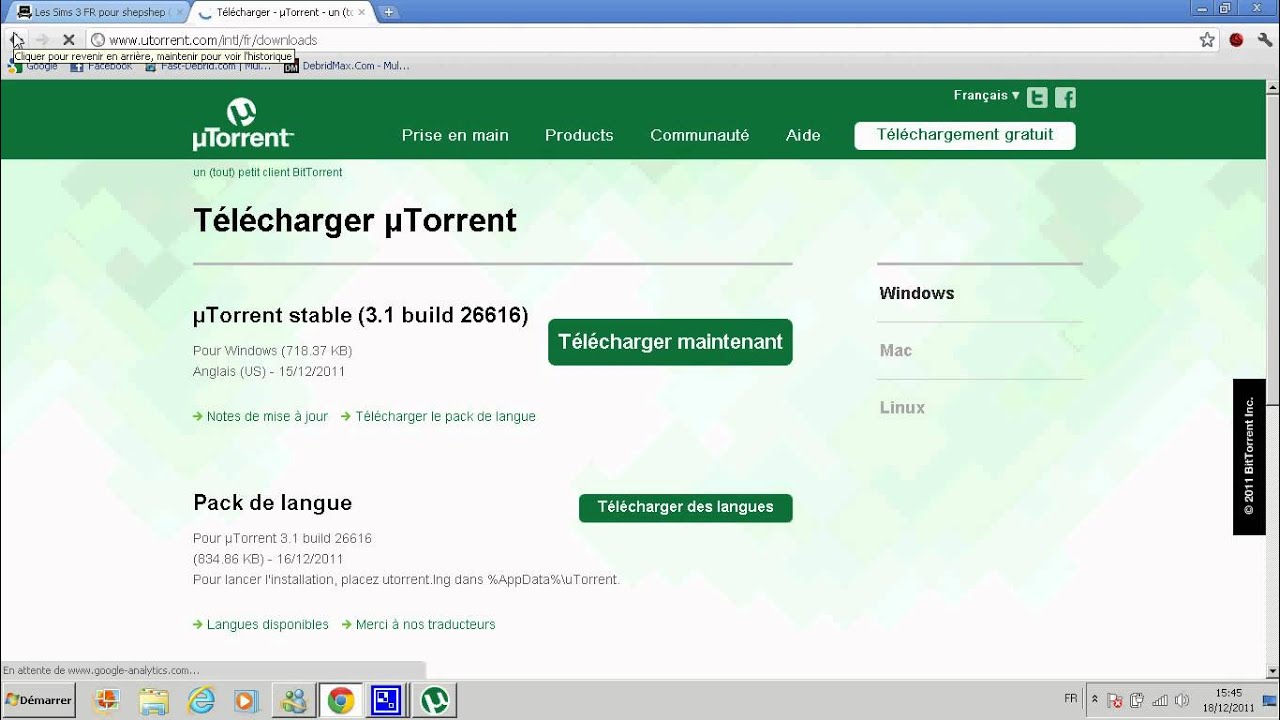
Task: Open µTorrent Facebook icon
Action: click(x=1066, y=97)
